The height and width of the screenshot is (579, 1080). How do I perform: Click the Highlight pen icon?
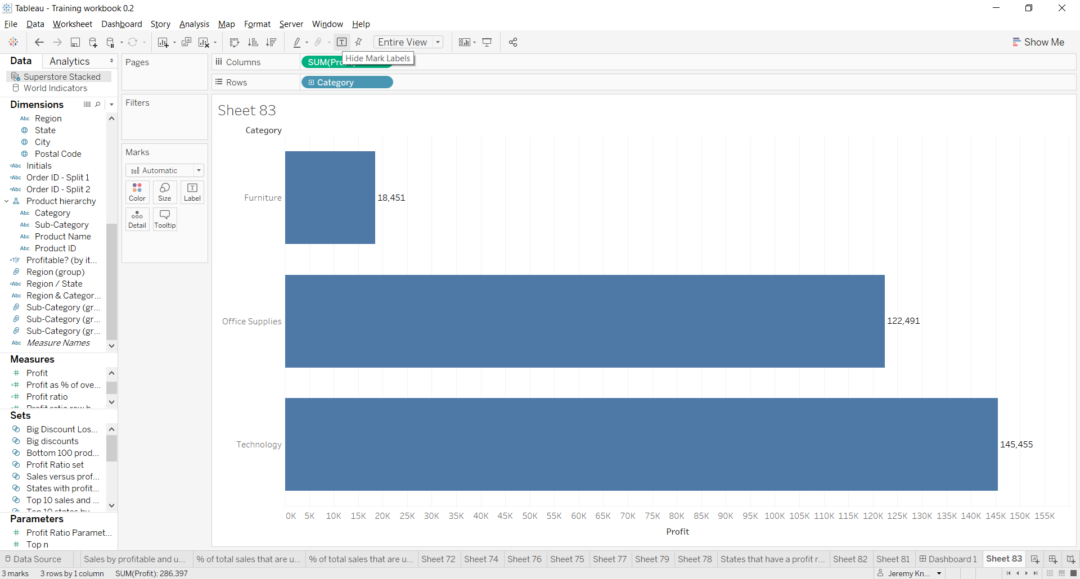(x=297, y=42)
